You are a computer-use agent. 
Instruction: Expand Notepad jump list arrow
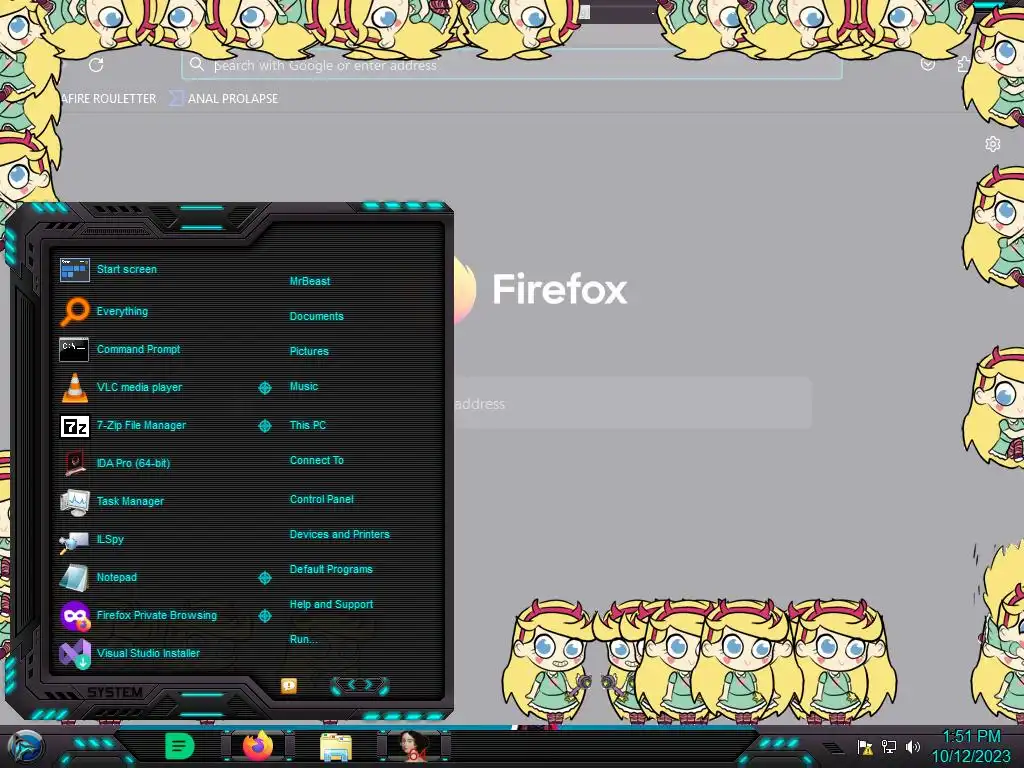click(x=264, y=578)
